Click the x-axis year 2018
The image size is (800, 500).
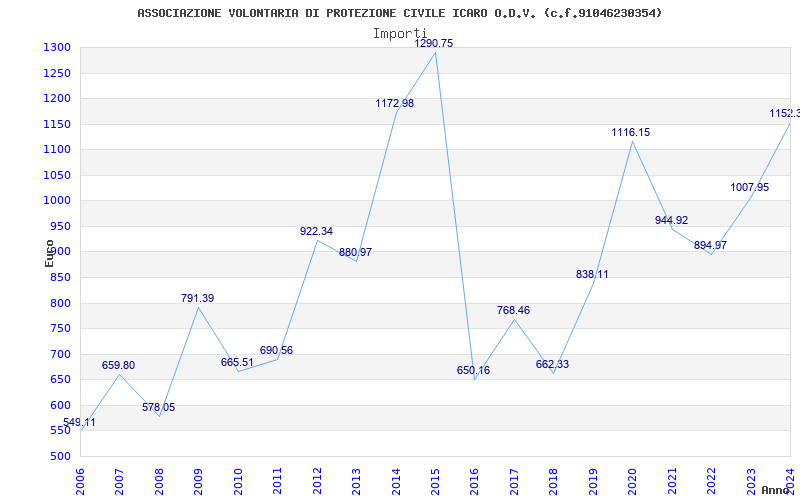[554, 481]
